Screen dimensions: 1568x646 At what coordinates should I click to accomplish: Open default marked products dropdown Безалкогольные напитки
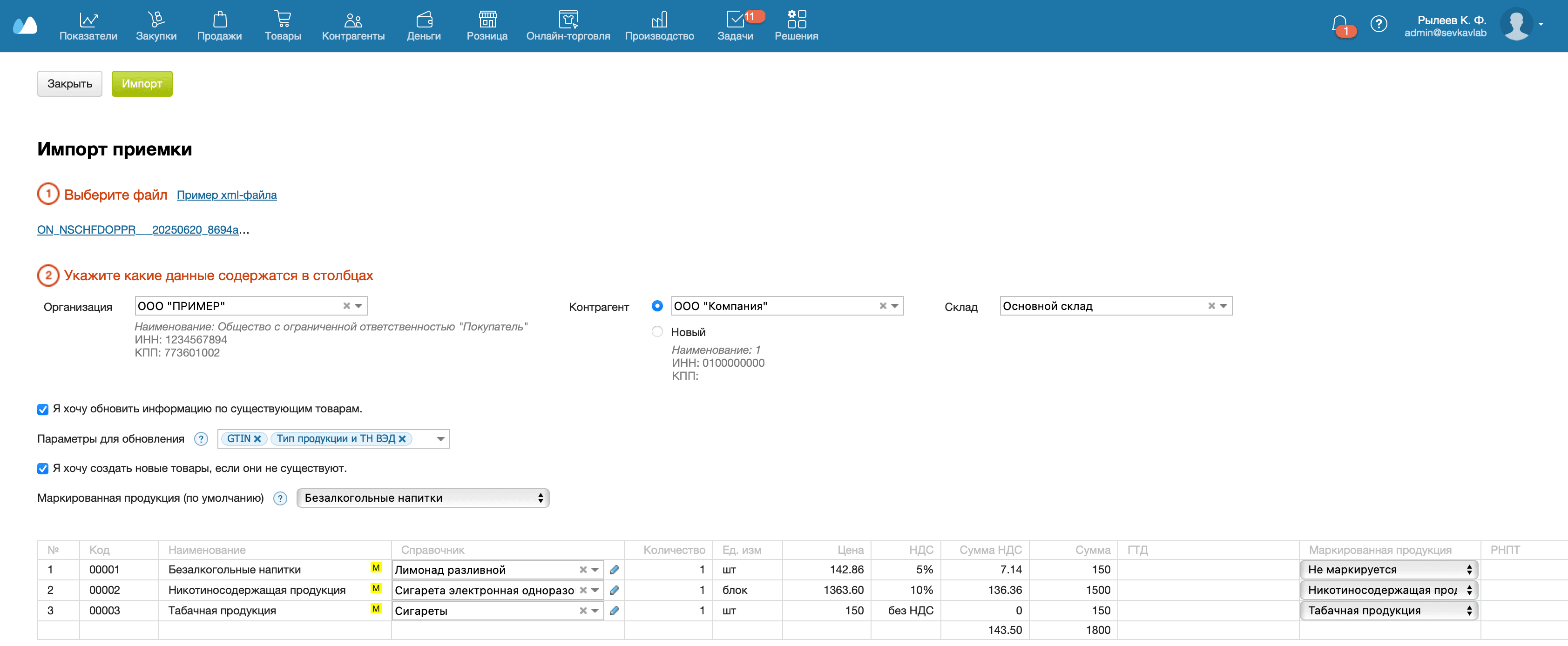click(422, 498)
